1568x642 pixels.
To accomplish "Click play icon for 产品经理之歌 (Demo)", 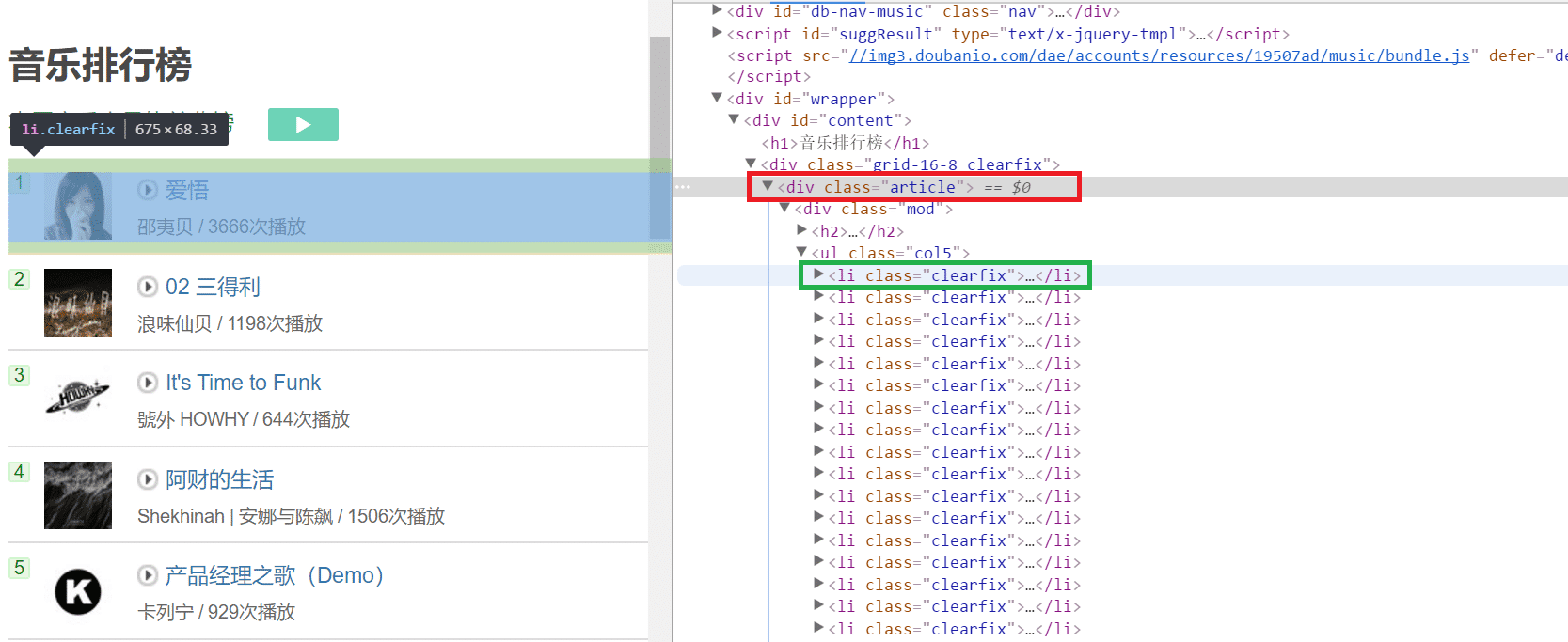I will pyautogui.click(x=148, y=575).
